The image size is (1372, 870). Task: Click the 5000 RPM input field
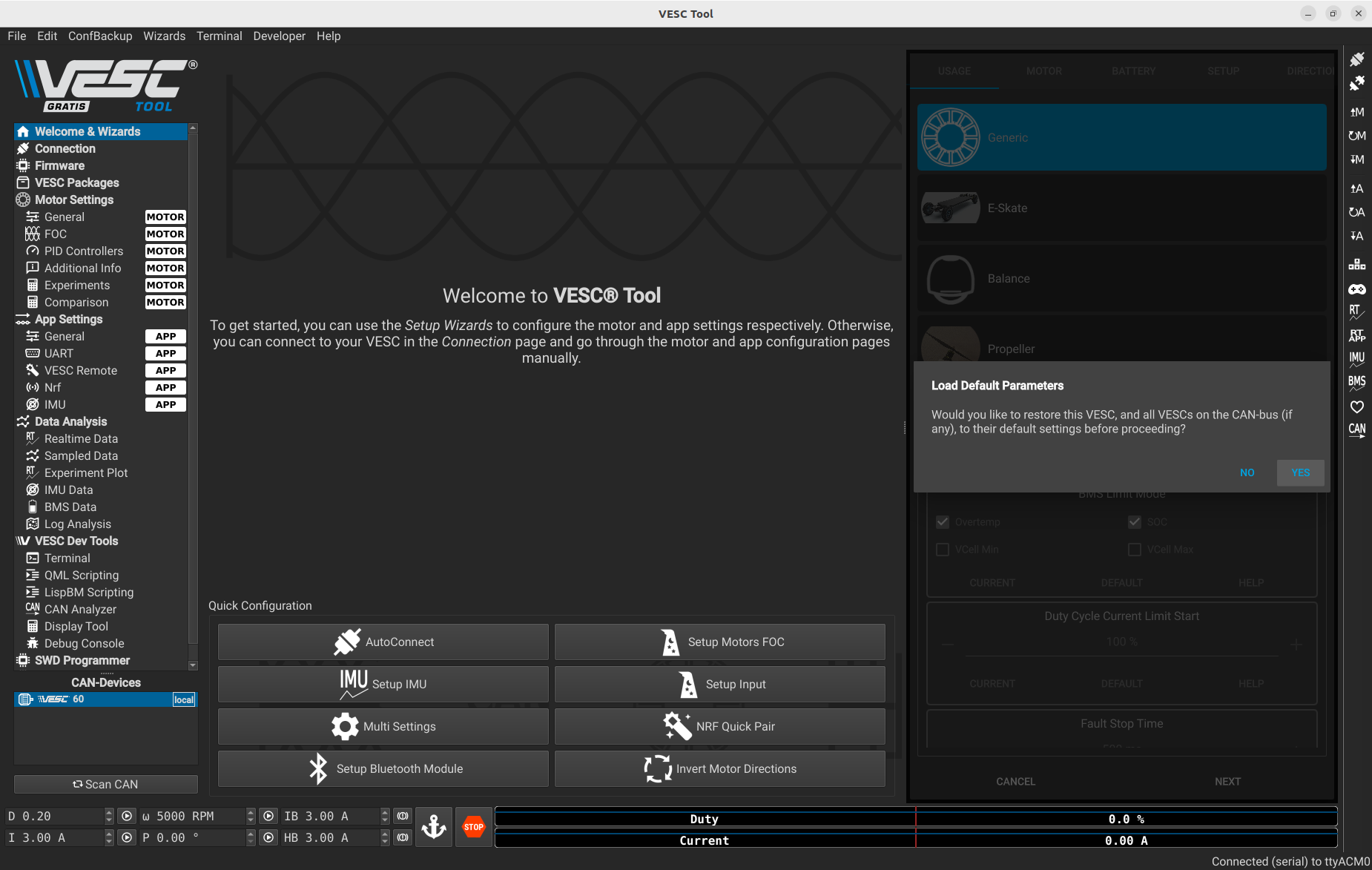pos(193,816)
